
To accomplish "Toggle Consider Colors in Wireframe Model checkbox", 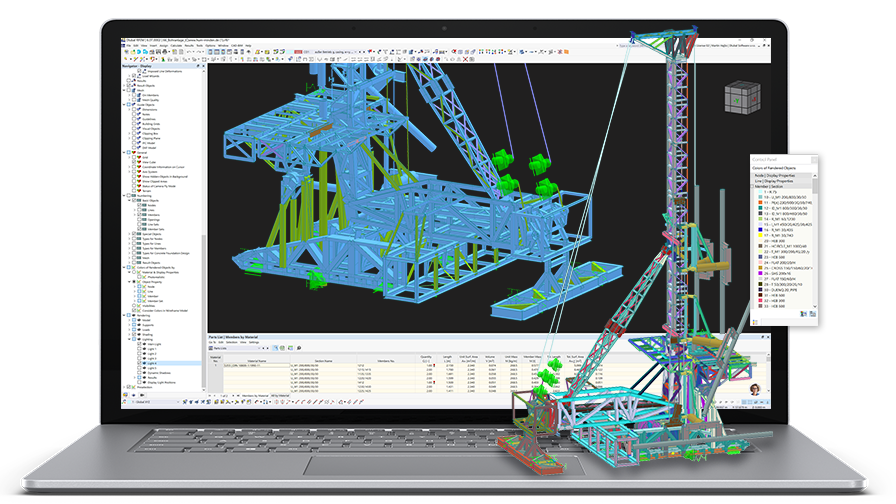I will click(x=134, y=310).
